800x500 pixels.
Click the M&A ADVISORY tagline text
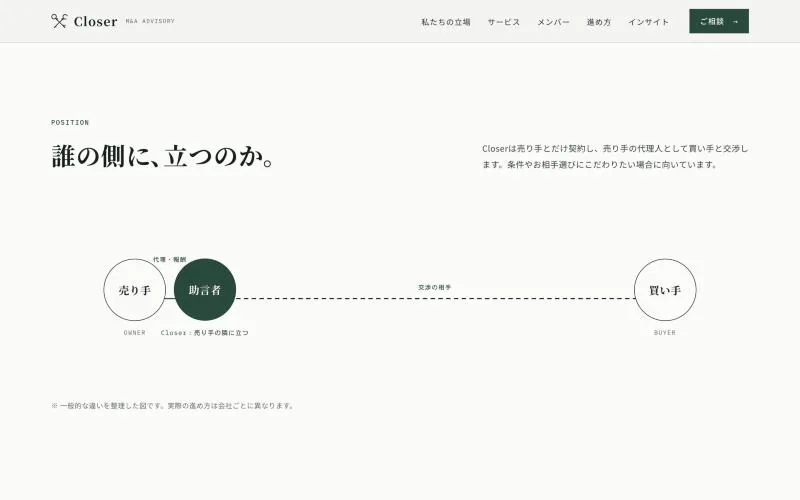pyautogui.click(x=150, y=21)
